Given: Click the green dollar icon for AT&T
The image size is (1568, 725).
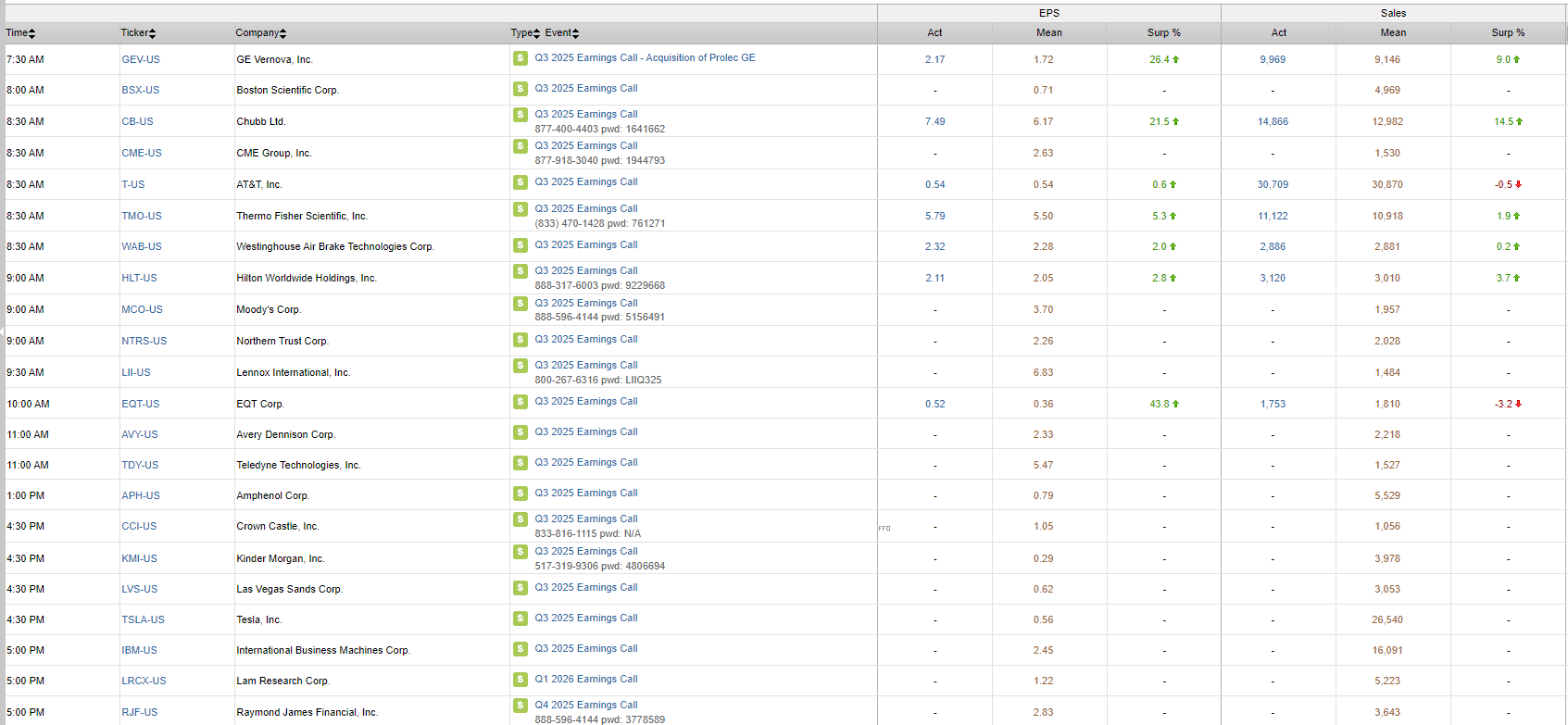Looking at the screenshot, I should point(521,182).
